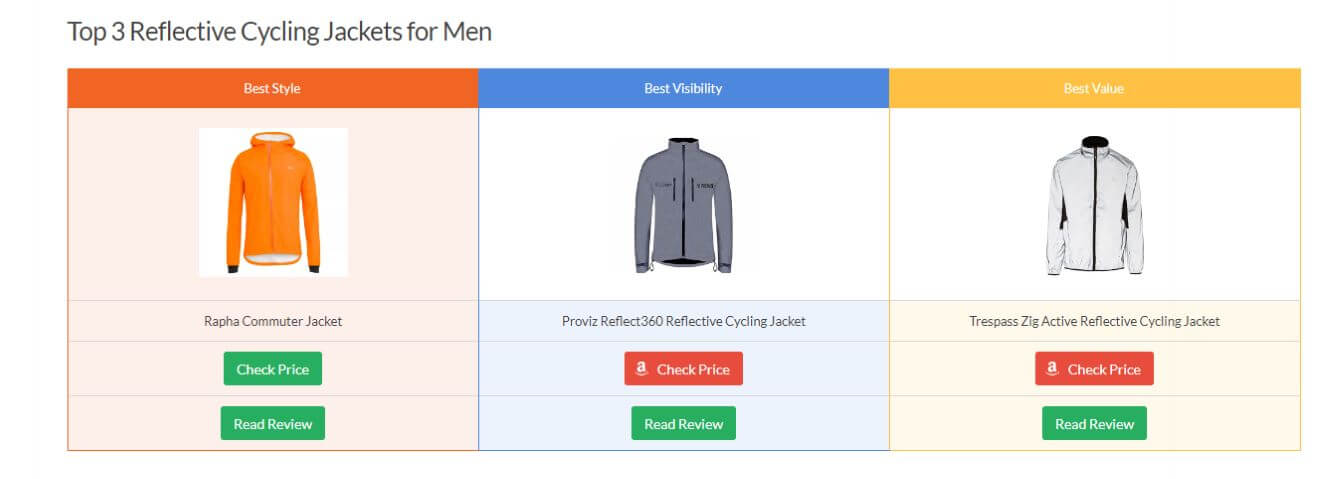1330x479 pixels.
Task: Click the chest logo on the gray Proviz jacket
Action: click(x=705, y=184)
